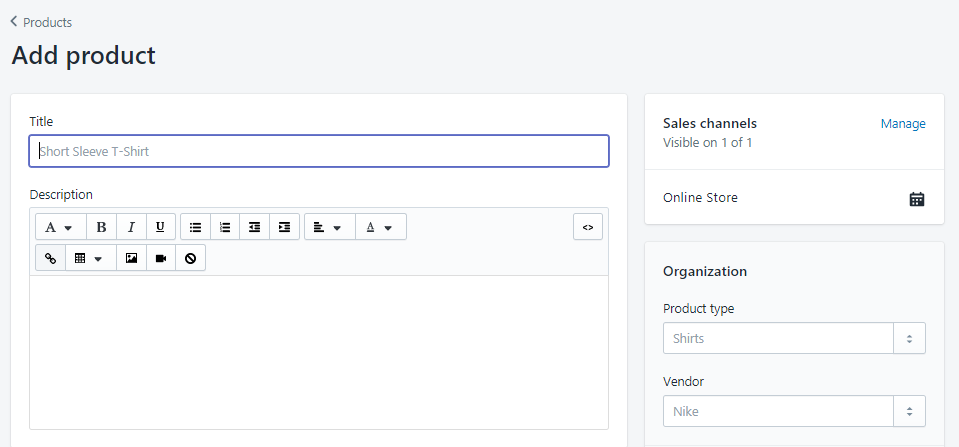Screen dimensions: 959x447
Task: Insert an image into the description
Action: click(x=131, y=258)
